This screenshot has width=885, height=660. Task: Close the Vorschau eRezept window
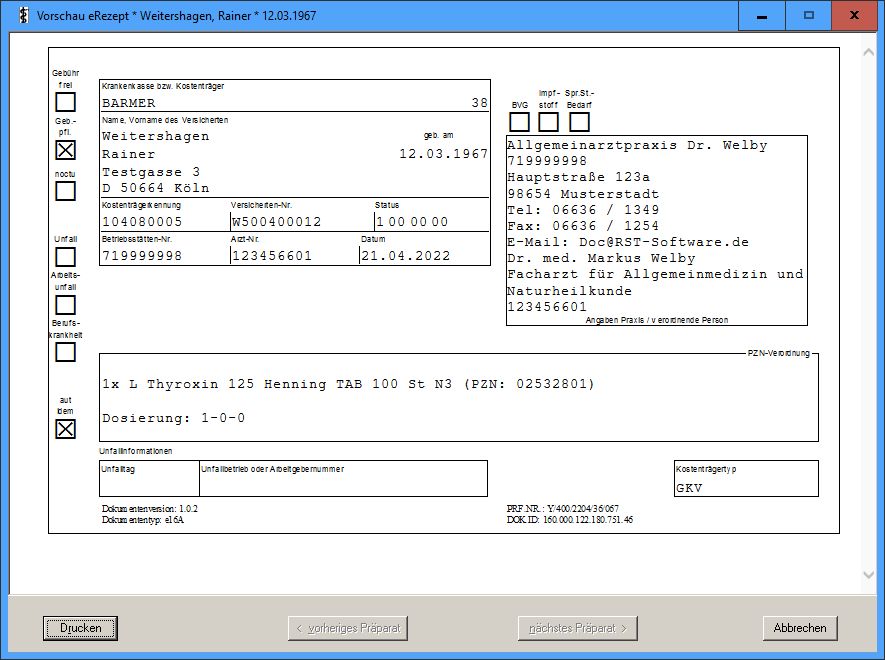[855, 15]
